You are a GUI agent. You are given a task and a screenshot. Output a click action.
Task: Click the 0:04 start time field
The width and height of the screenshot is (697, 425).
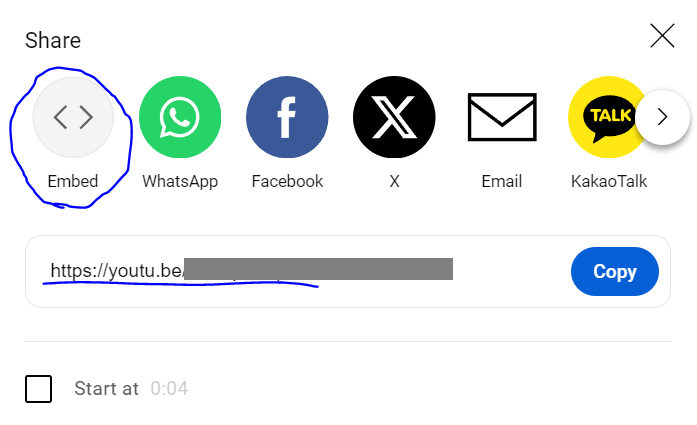pos(169,389)
